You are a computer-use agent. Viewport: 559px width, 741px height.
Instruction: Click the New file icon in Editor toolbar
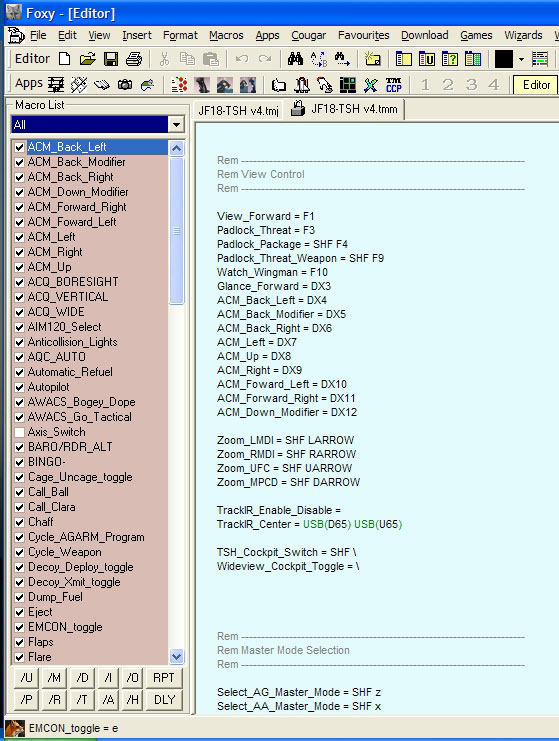[x=65, y=59]
